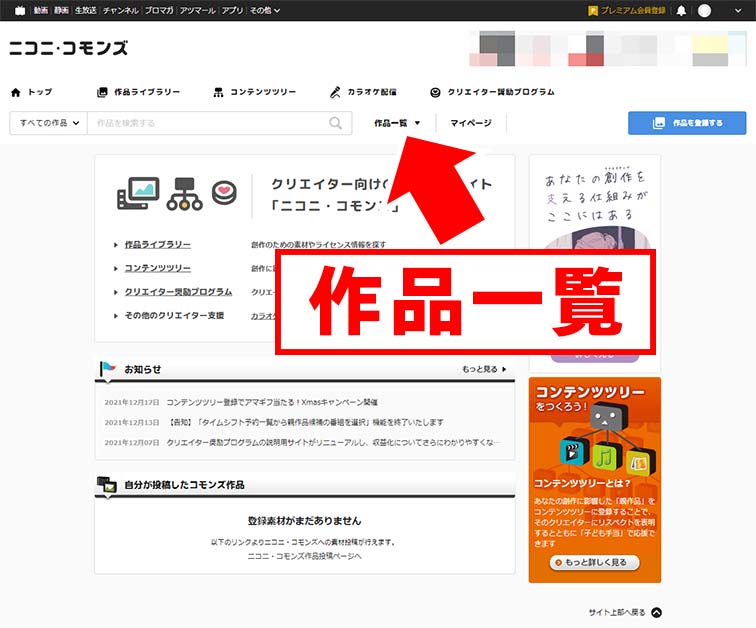The width and height of the screenshot is (756, 628).
Task: Open the user avatar icon
Action: [x=704, y=11]
